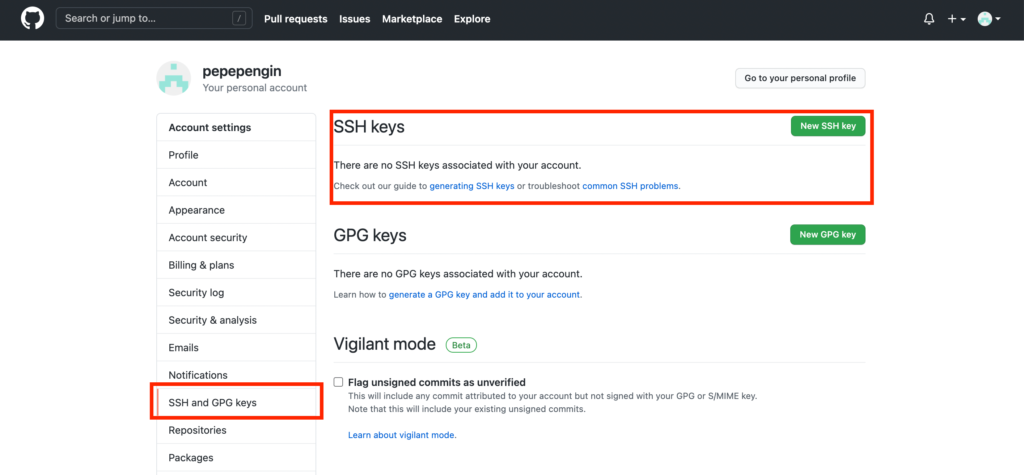Open the GitHub home logo
The height and width of the screenshot is (475, 1024).
point(32,18)
